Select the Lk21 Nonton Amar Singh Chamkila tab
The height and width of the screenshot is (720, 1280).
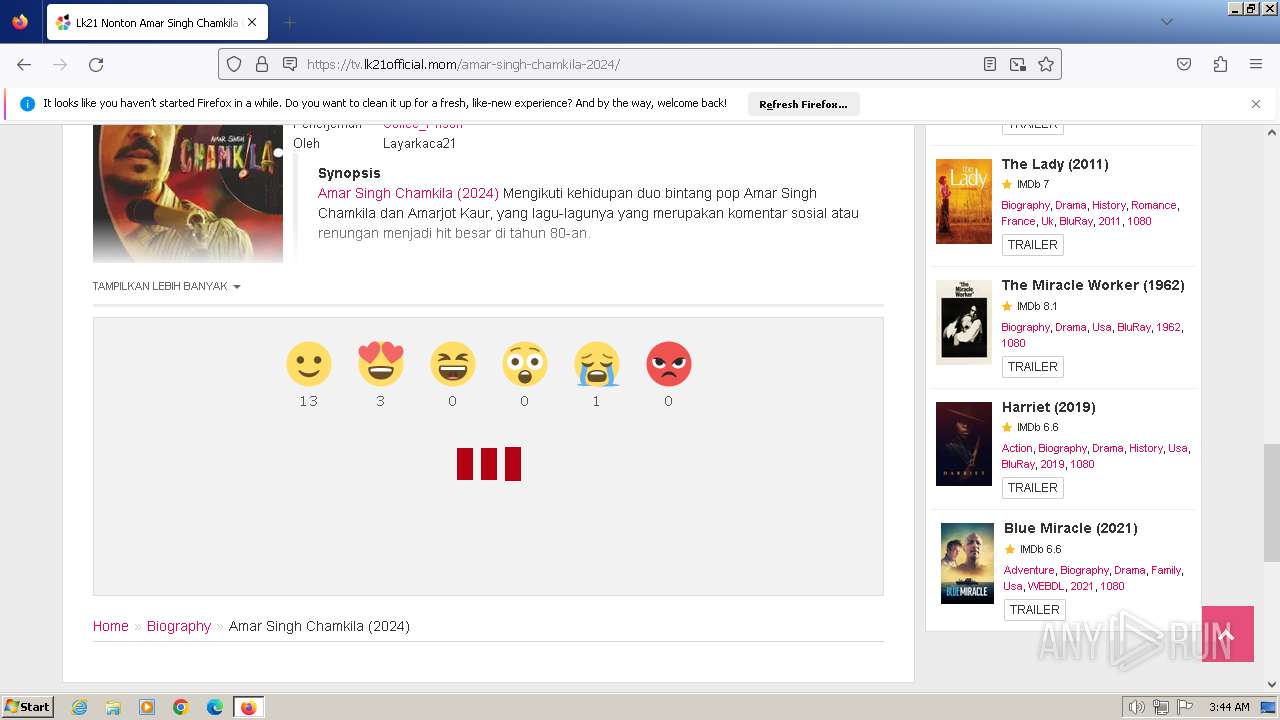(x=156, y=22)
